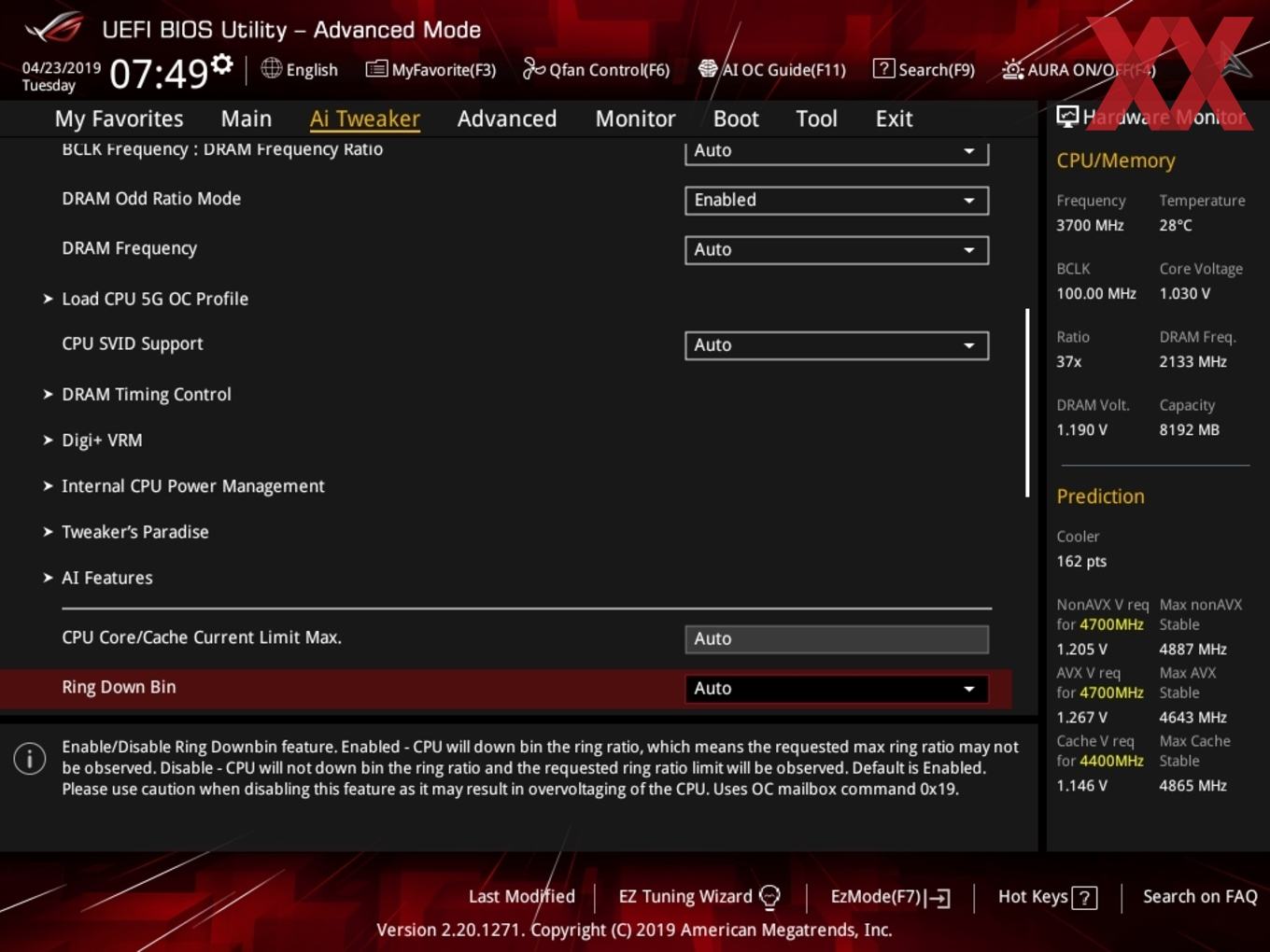Select the Ai Tweaker tab

[365, 119]
